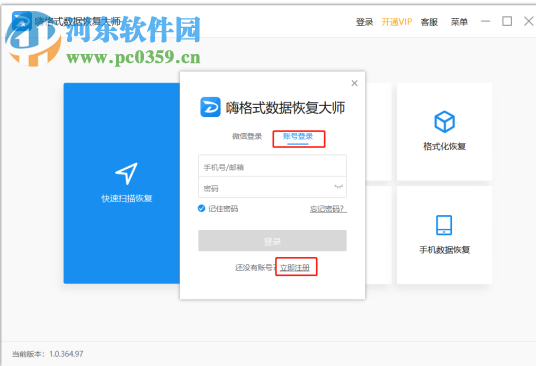
Task: Toggle the 记住密码 checkbox
Action: (x=201, y=208)
